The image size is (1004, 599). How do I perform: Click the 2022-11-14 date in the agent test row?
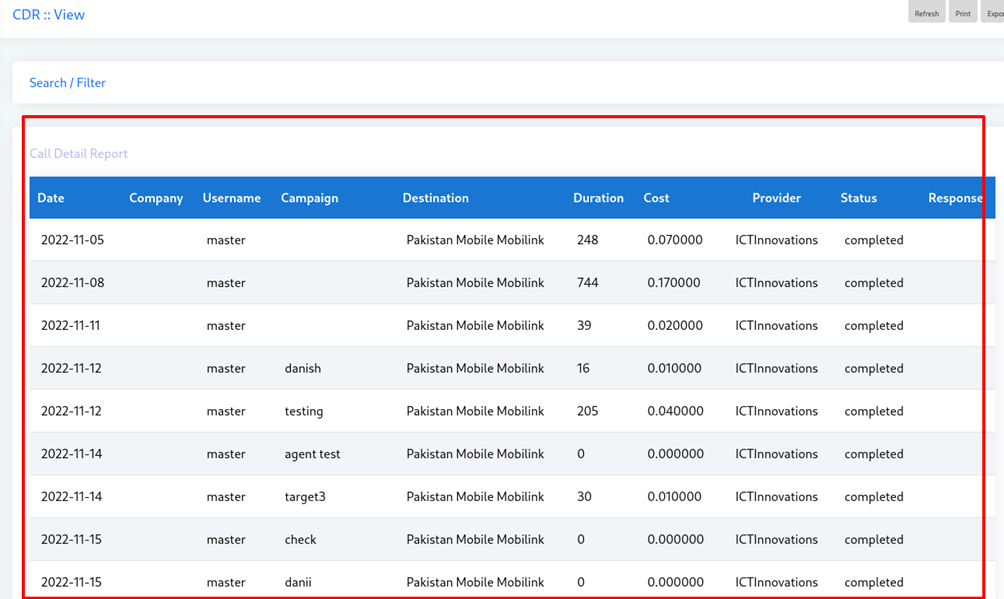[x=72, y=454]
